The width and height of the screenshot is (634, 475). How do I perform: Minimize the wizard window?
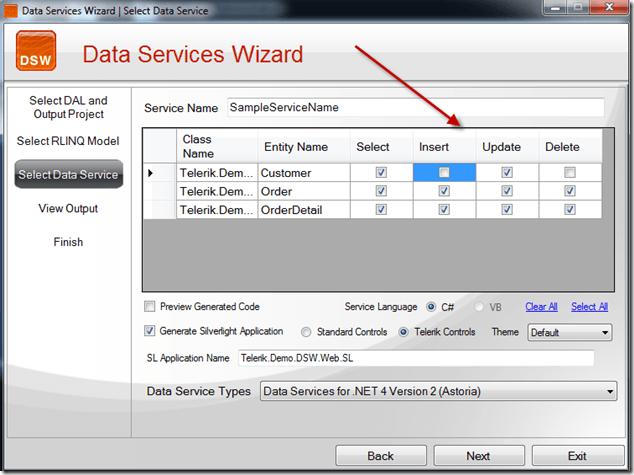(x=555, y=7)
